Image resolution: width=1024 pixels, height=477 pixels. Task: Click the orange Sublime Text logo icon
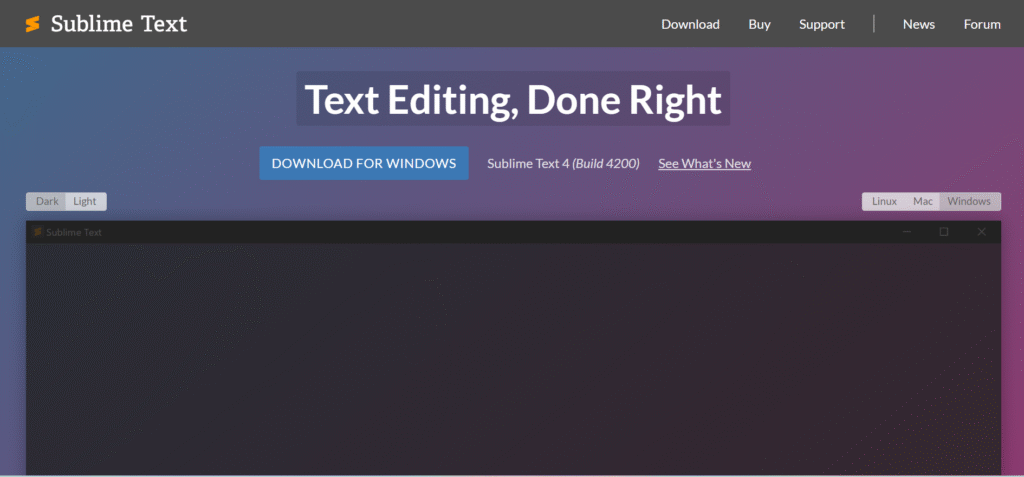pos(33,24)
